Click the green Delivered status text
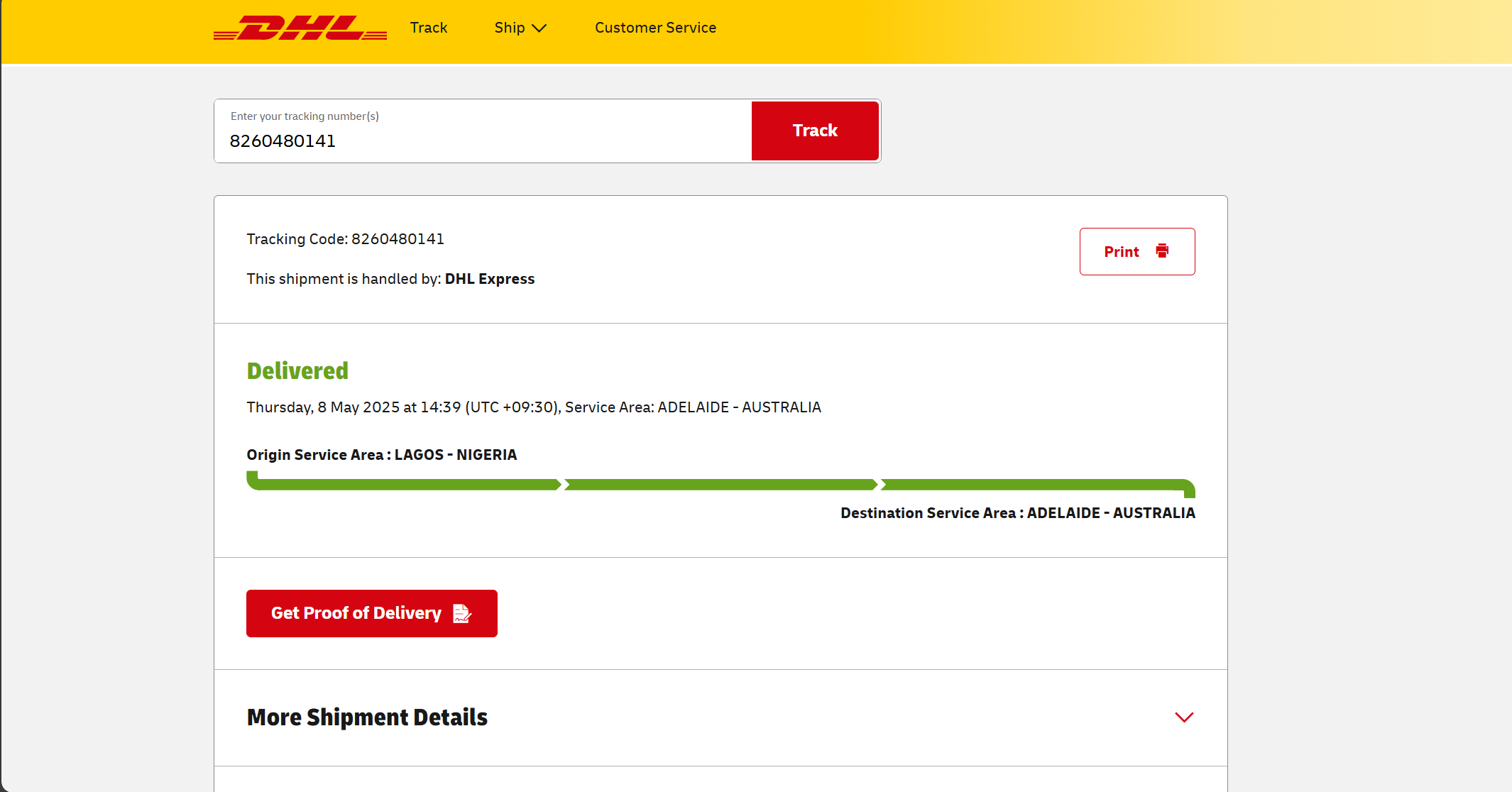 (297, 370)
